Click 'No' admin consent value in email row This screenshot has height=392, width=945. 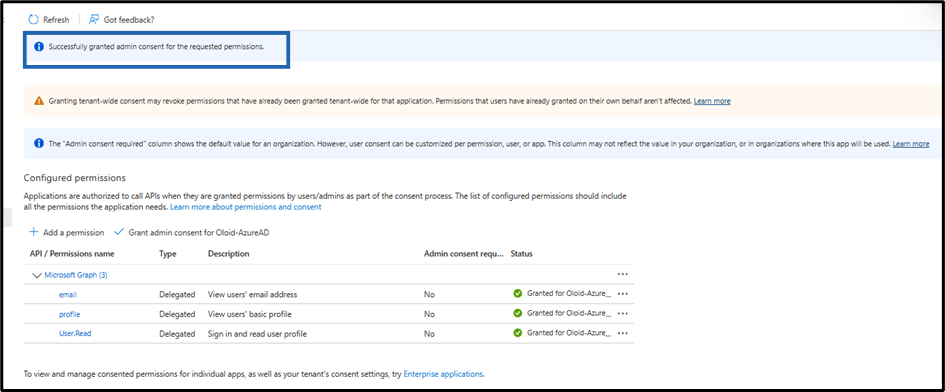429,295
